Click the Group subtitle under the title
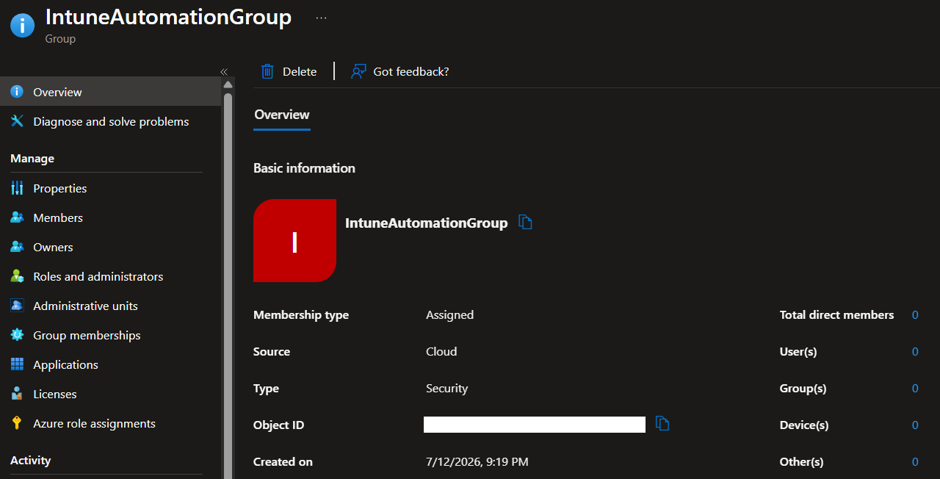Screen dimensions: 940x479 pyautogui.click(x=60, y=40)
